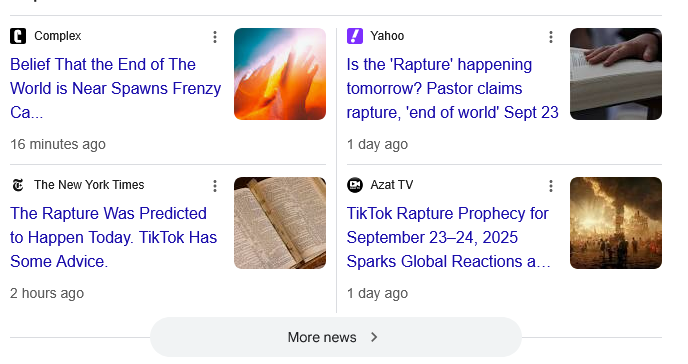Open three-dot menu for New York Times article
This screenshot has height=364, width=688.
(215, 186)
